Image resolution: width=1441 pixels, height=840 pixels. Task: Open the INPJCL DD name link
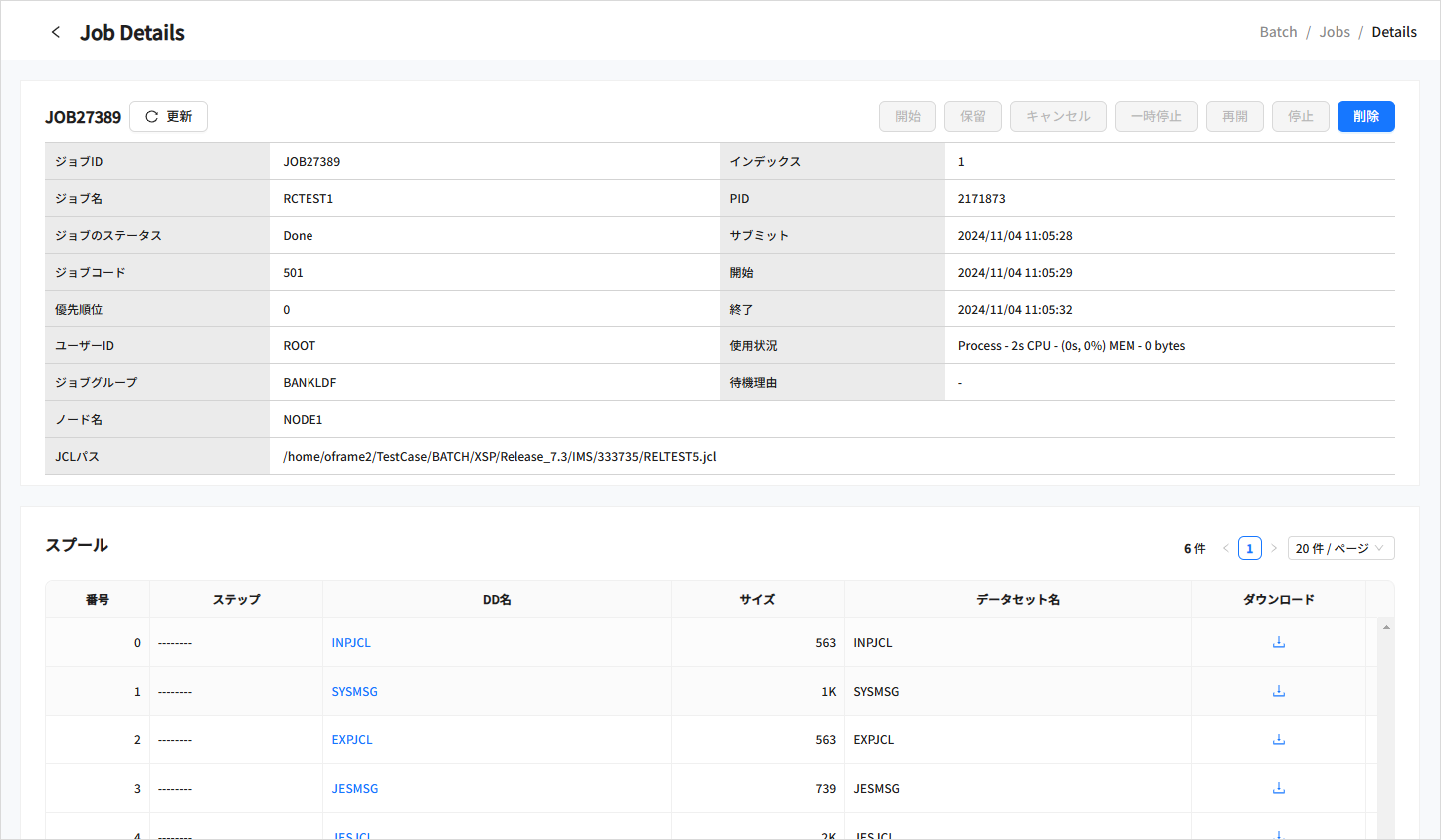point(351,643)
